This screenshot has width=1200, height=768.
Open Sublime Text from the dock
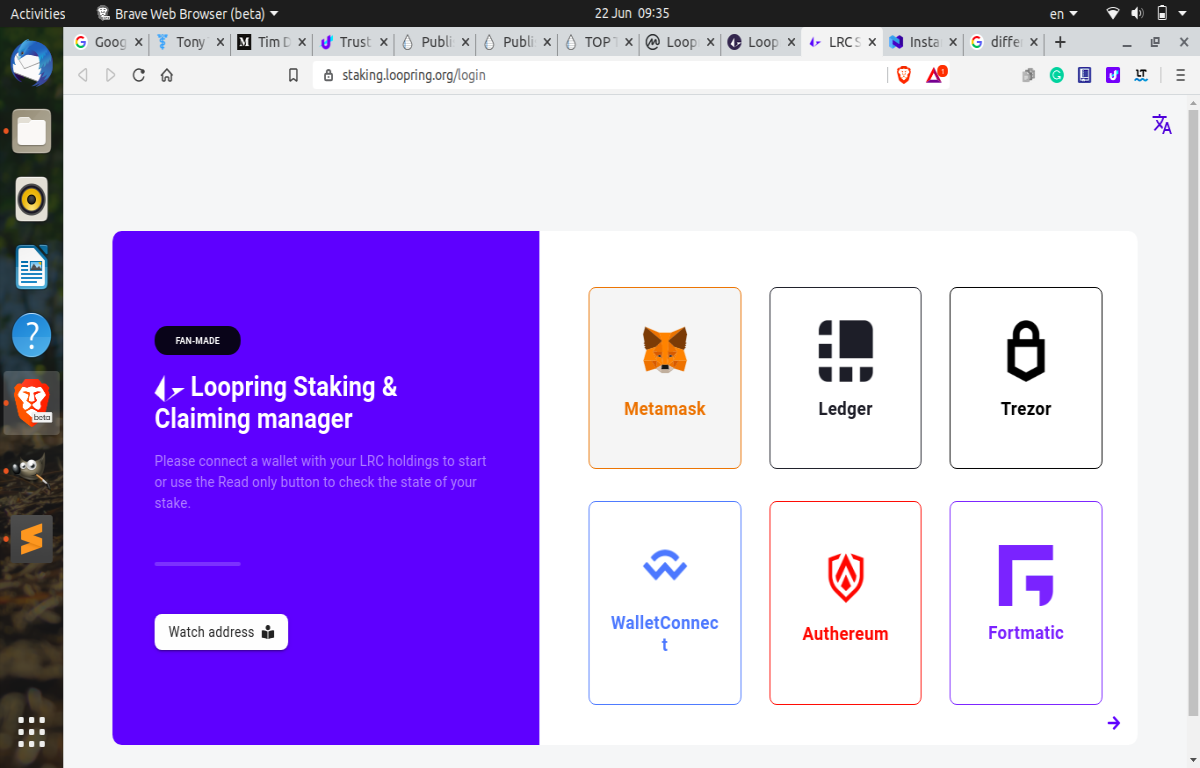(32, 539)
